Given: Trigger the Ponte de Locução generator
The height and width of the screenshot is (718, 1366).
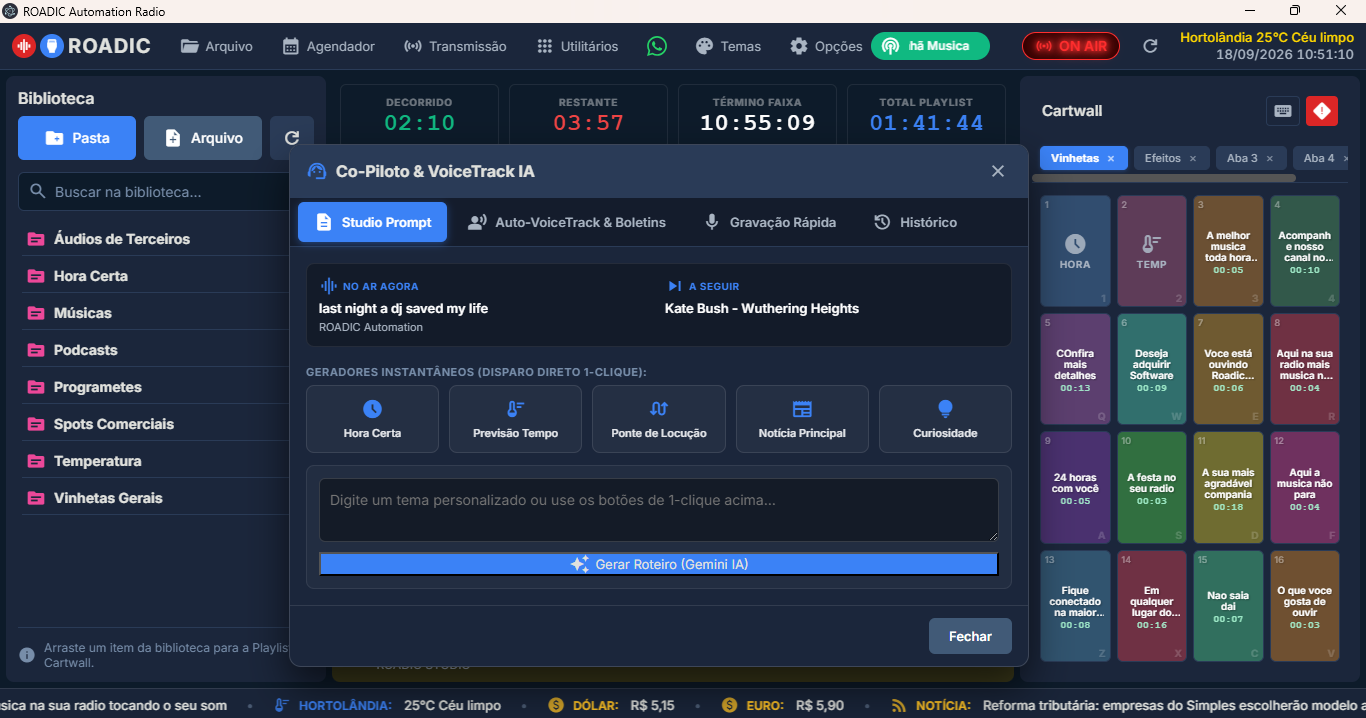Looking at the screenshot, I should point(659,419).
